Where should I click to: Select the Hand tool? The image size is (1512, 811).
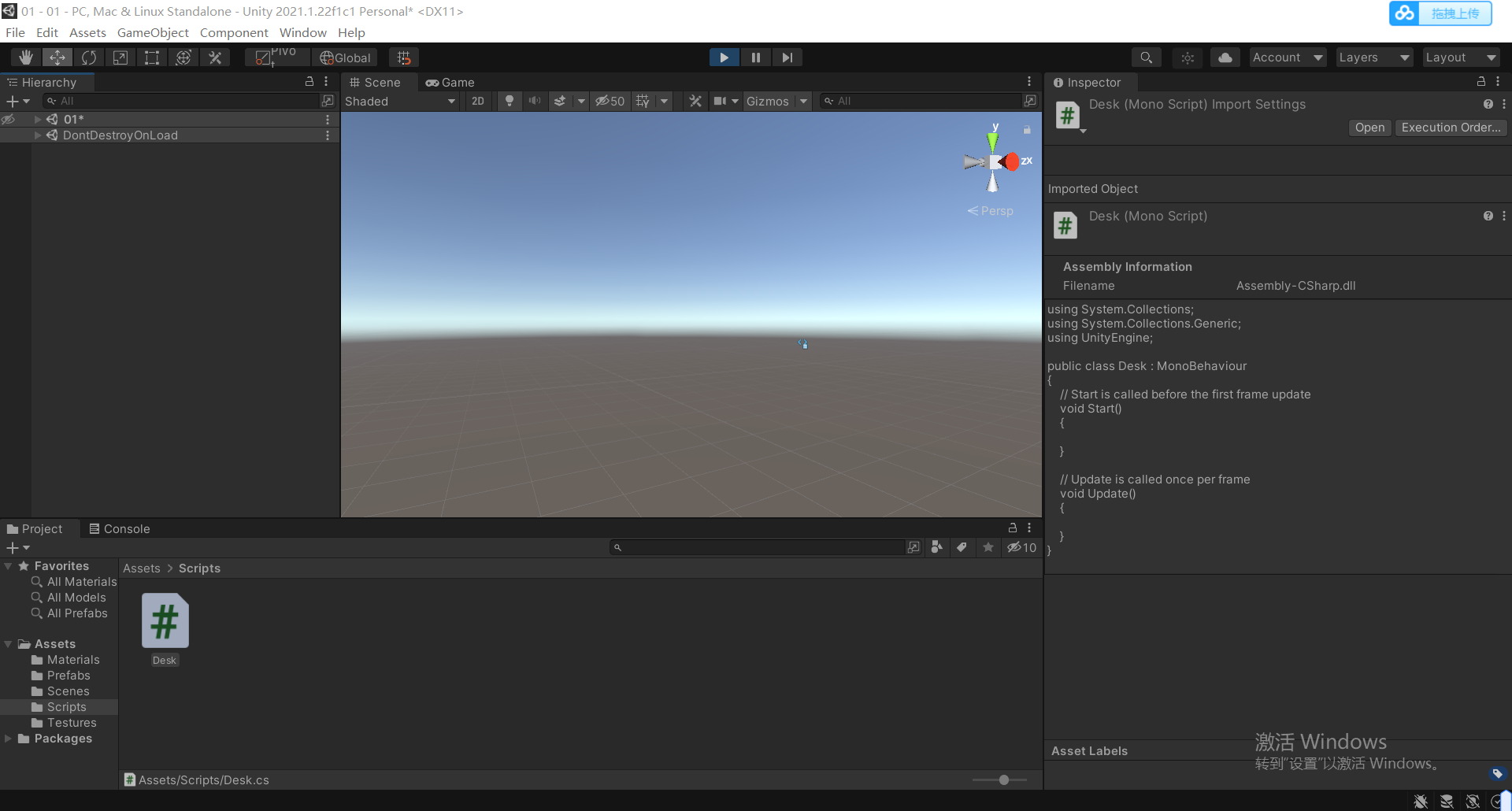(x=26, y=57)
